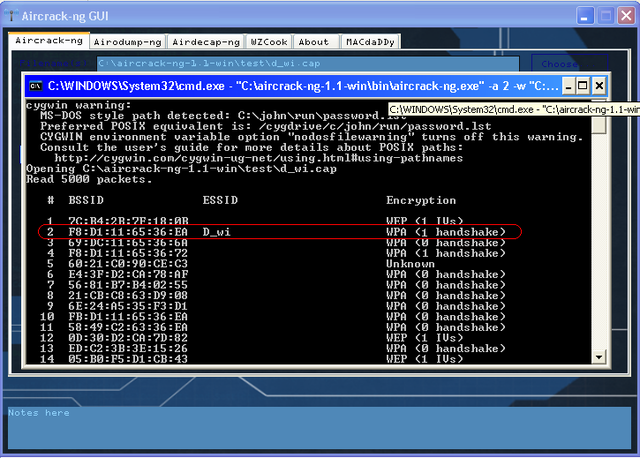The height and width of the screenshot is (458, 640).
Task: Close the Aircrack-ng GUI window
Action: point(627,16)
